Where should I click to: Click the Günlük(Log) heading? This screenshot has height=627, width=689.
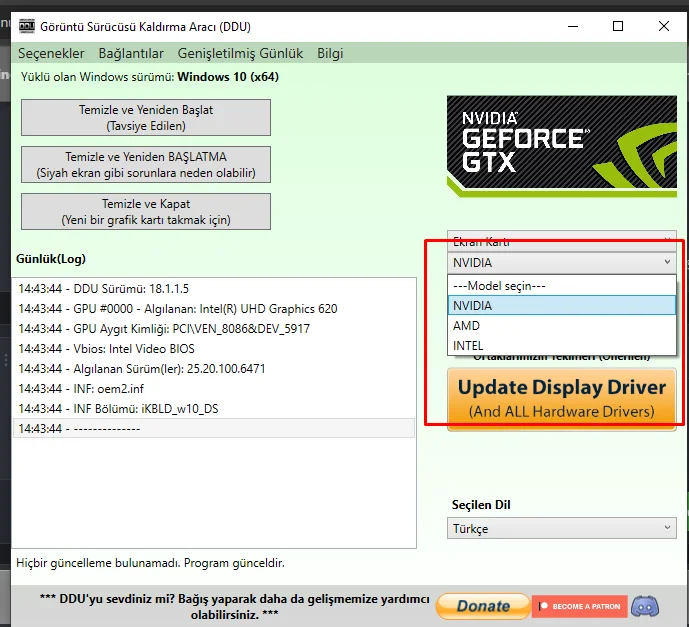click(x=51, y=259)
